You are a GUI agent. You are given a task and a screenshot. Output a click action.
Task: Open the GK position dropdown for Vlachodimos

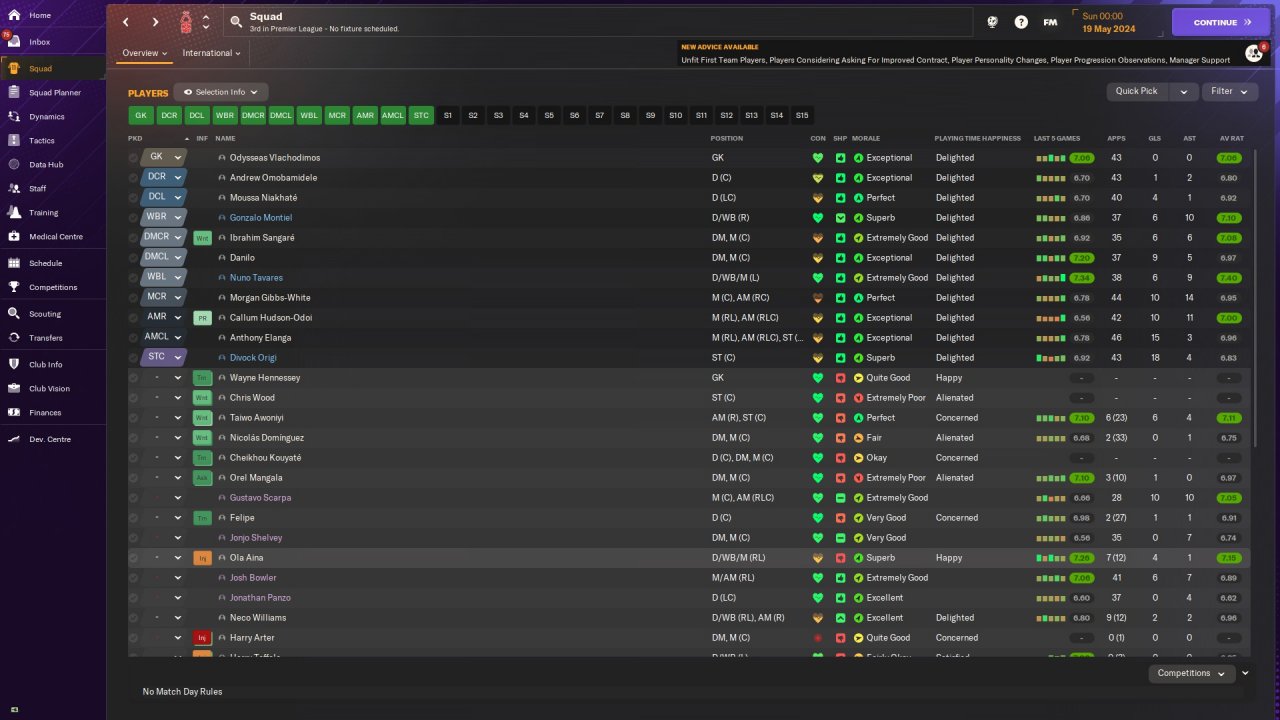(x=164, y=158)
